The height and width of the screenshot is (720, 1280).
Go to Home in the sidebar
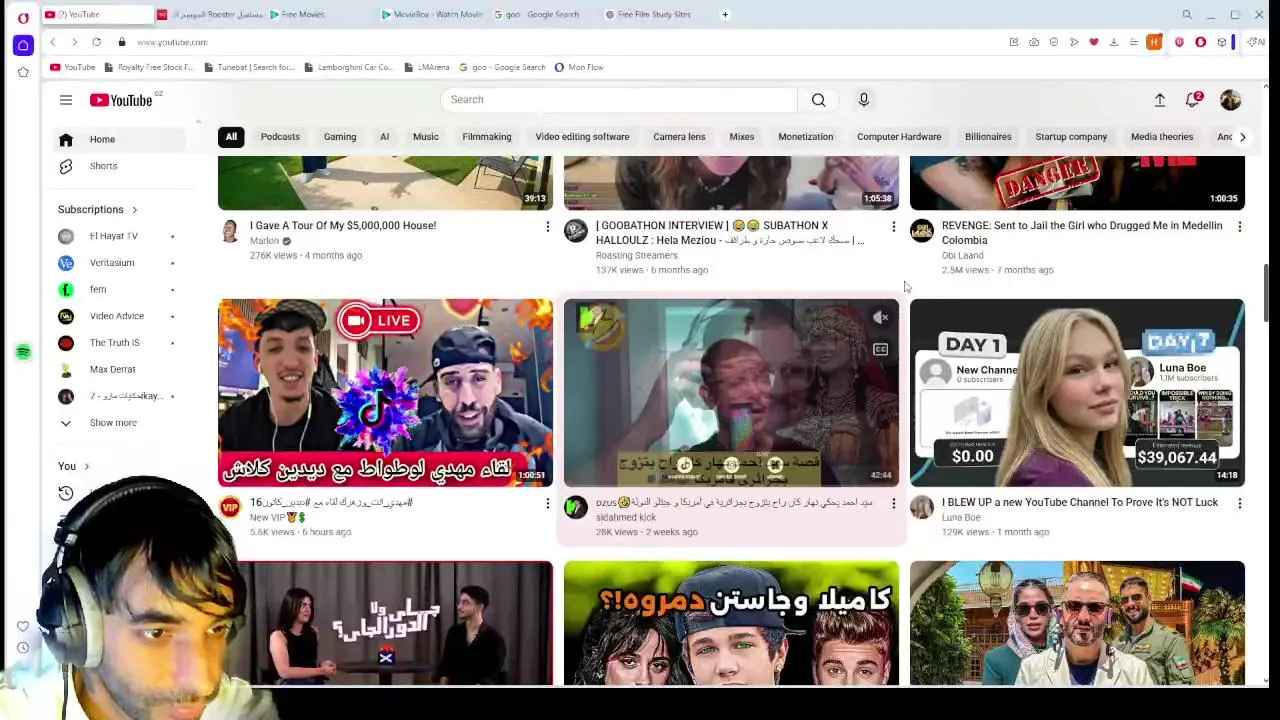coord(120,139)
